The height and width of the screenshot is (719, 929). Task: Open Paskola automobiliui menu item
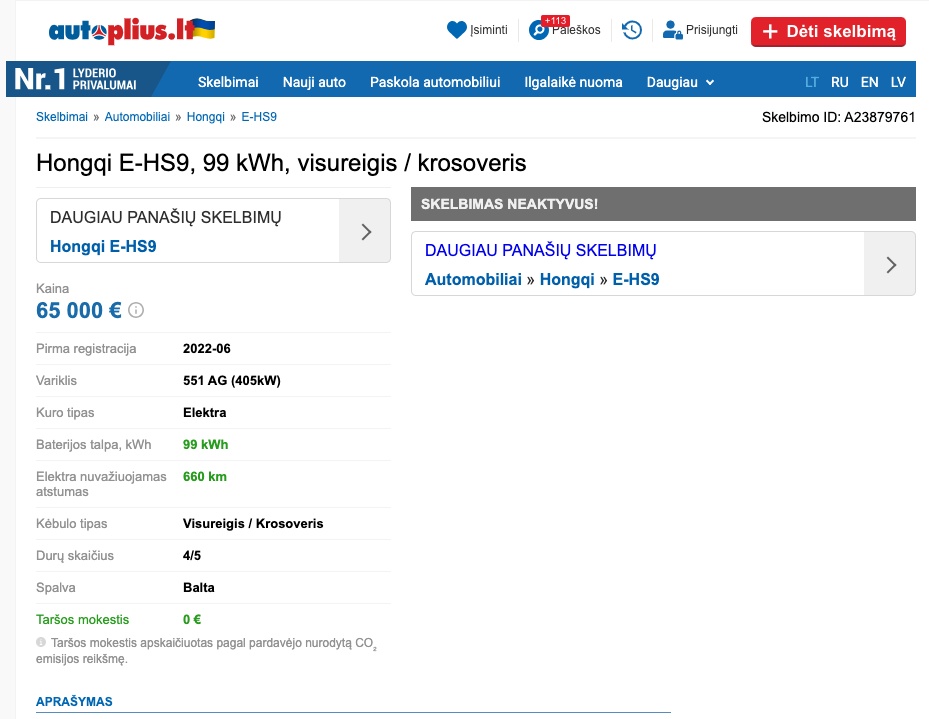tap(435, 82)
